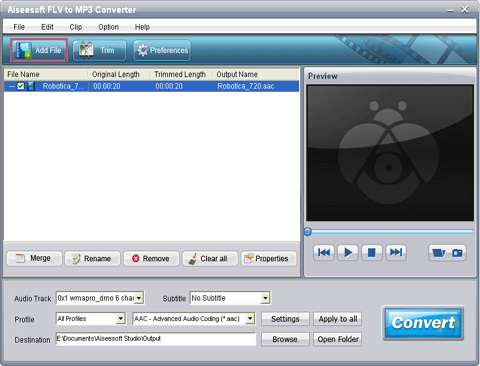Screen dimensions: 480x366
Task: Start conversion with Convert button
Action: pyautogui.click(x=423, y=323)
